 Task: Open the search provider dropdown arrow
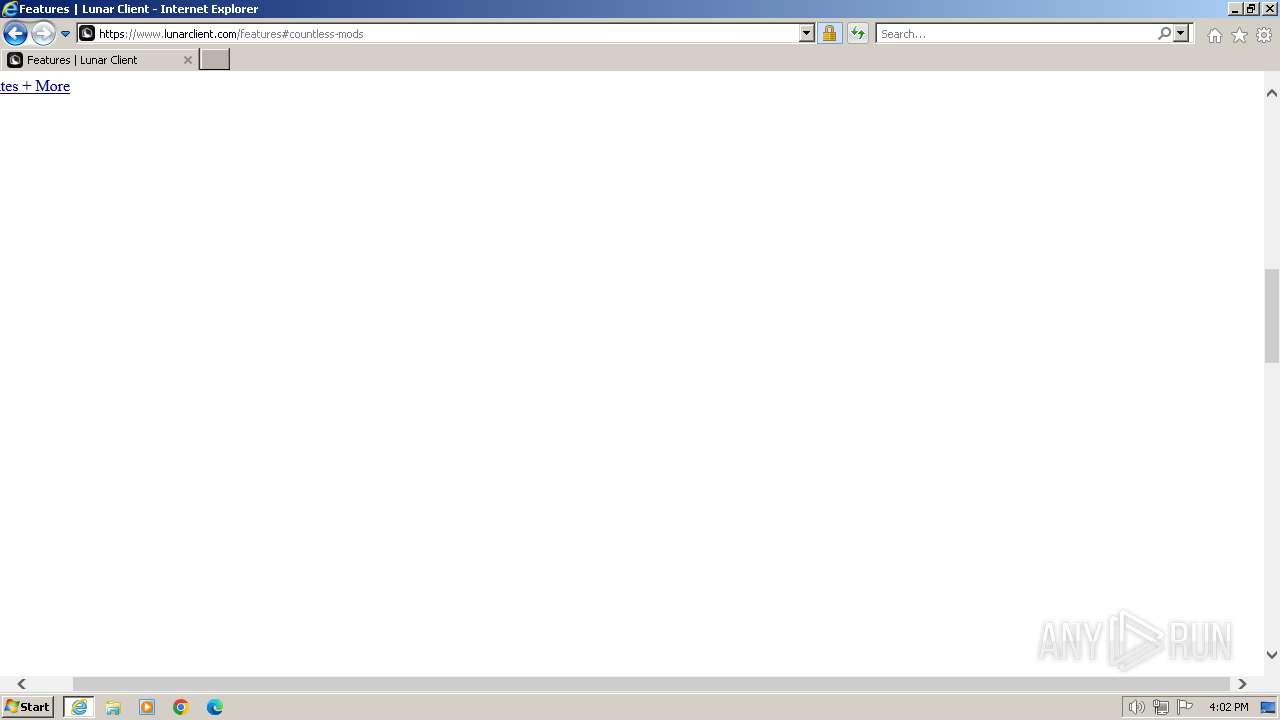[x=1181, y=33]
